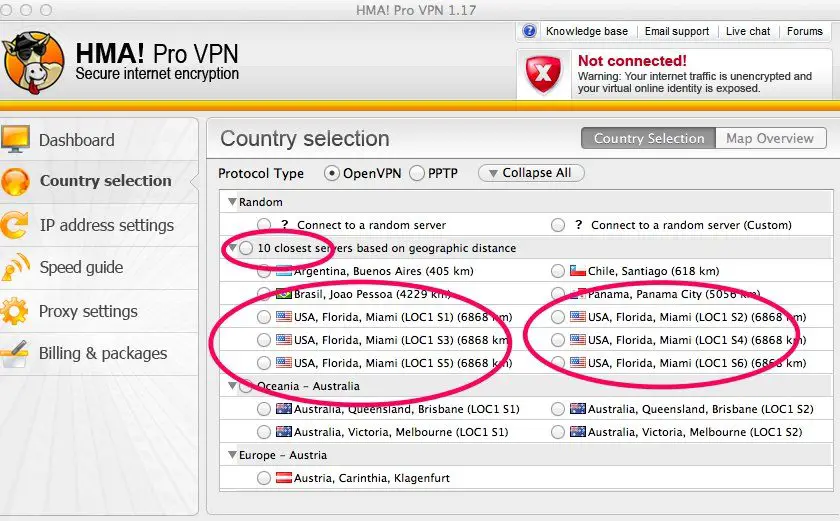Click the 'Panama, Panama City' entry

673,294
